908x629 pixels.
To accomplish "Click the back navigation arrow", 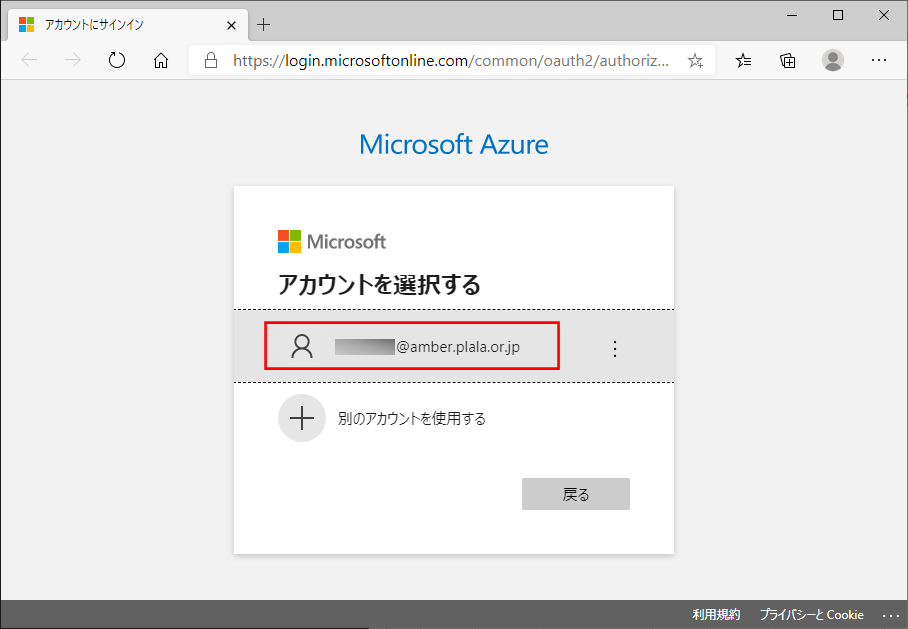I will coord(29,60).
